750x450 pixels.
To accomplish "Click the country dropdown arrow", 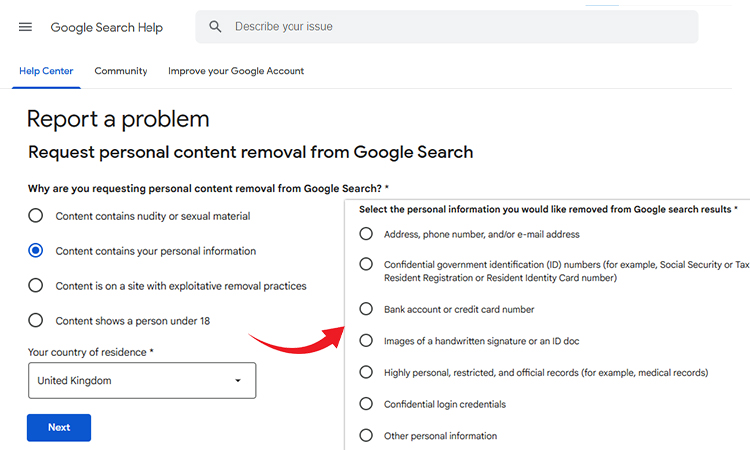I will click(238, 381).
